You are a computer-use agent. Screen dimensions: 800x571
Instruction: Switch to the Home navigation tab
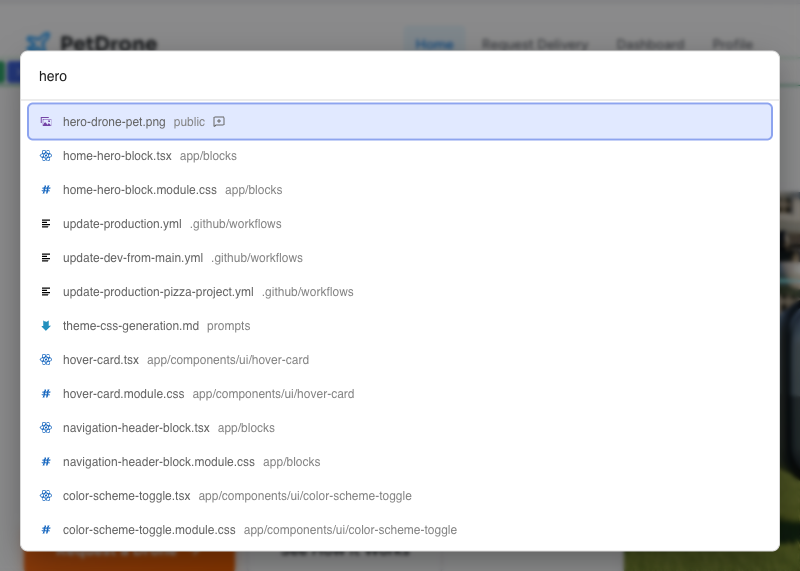(x=434, y=44)
